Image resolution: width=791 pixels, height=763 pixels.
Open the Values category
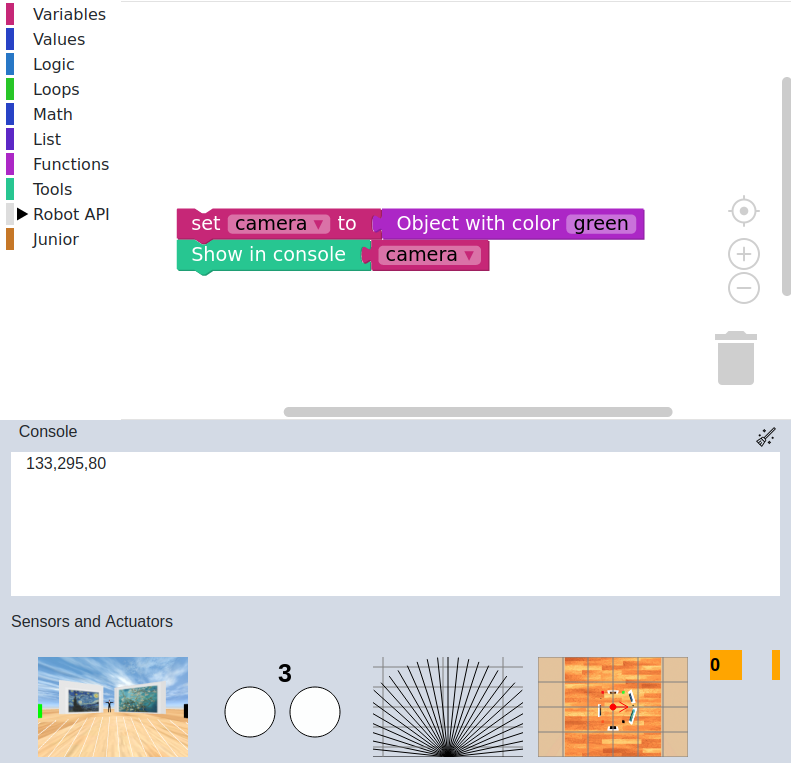(x=59, y=39)
